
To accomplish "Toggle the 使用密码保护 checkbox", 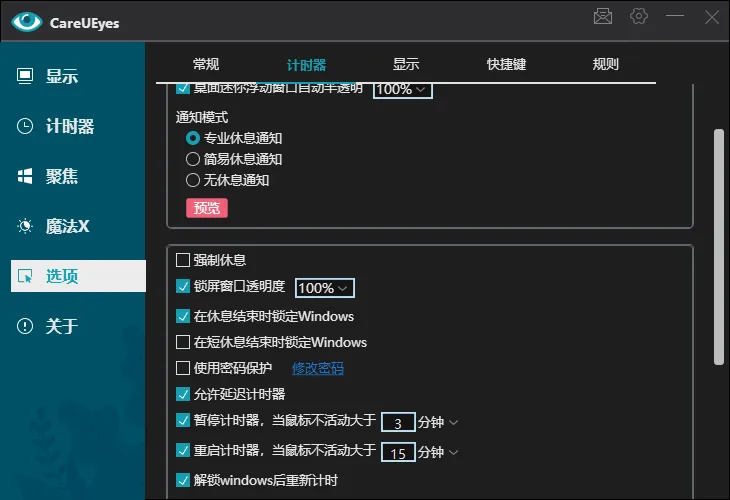I will (183, 368).
